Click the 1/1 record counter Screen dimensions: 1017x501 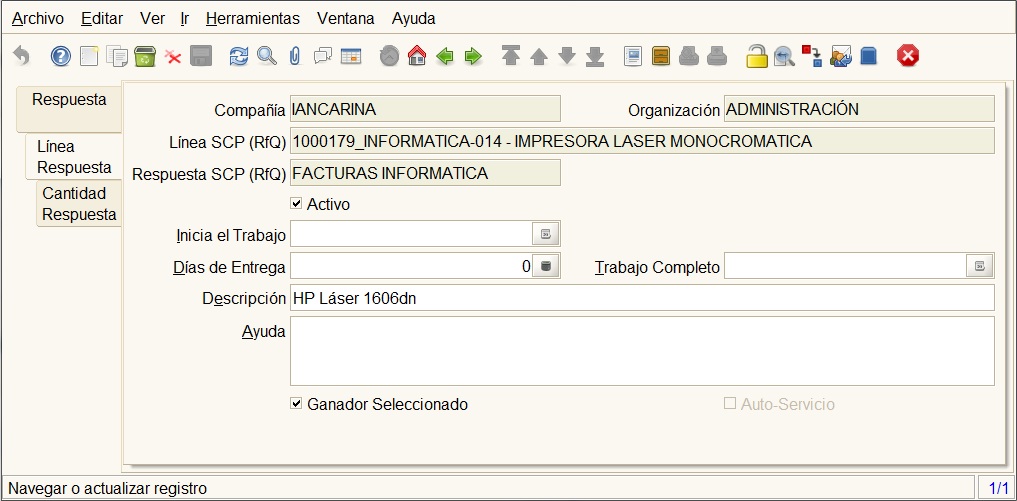pos(998,488)
